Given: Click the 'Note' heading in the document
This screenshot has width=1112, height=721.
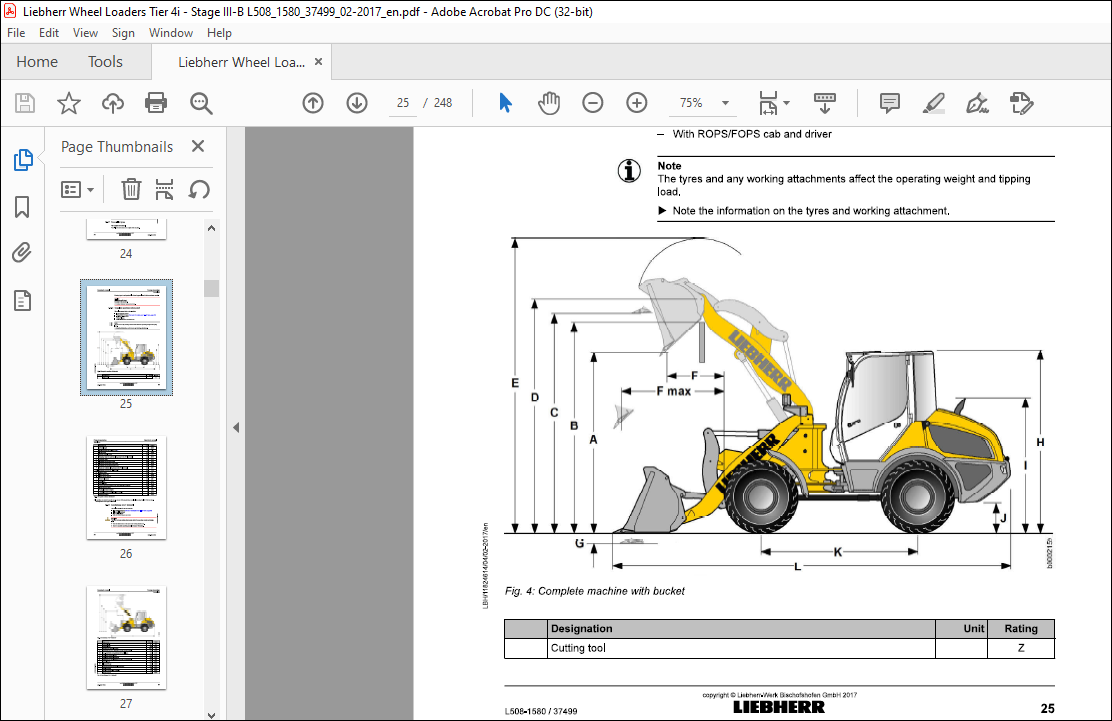Looking at the screenshot, I should click(x=669, y=166).
